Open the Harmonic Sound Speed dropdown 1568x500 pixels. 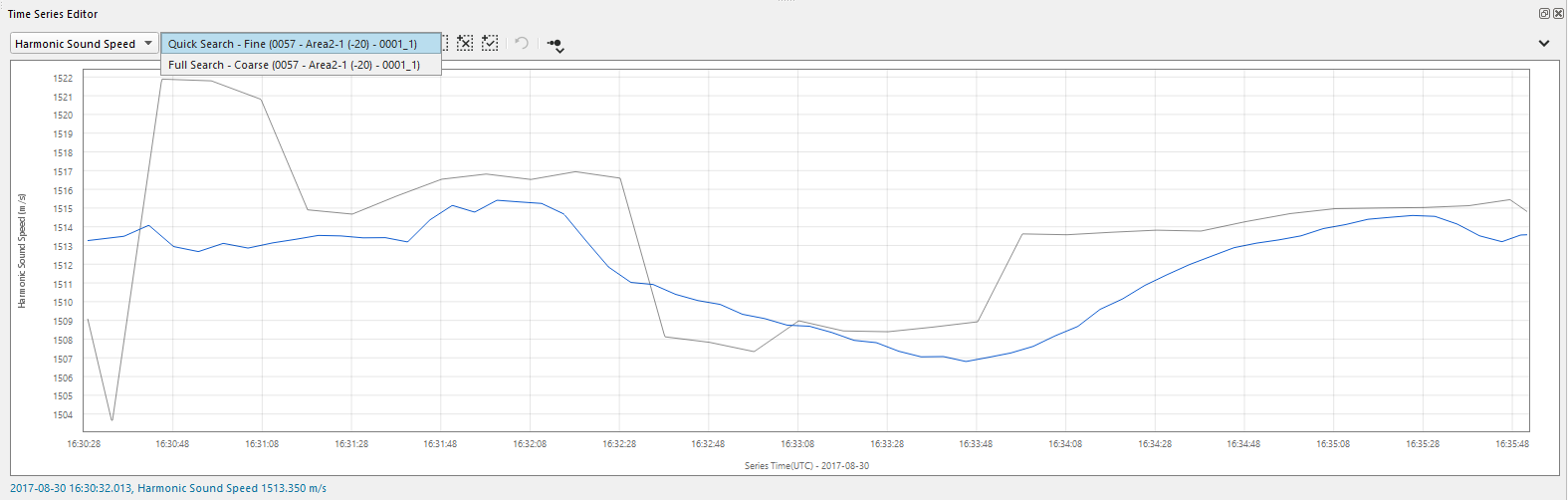[84, 44]
